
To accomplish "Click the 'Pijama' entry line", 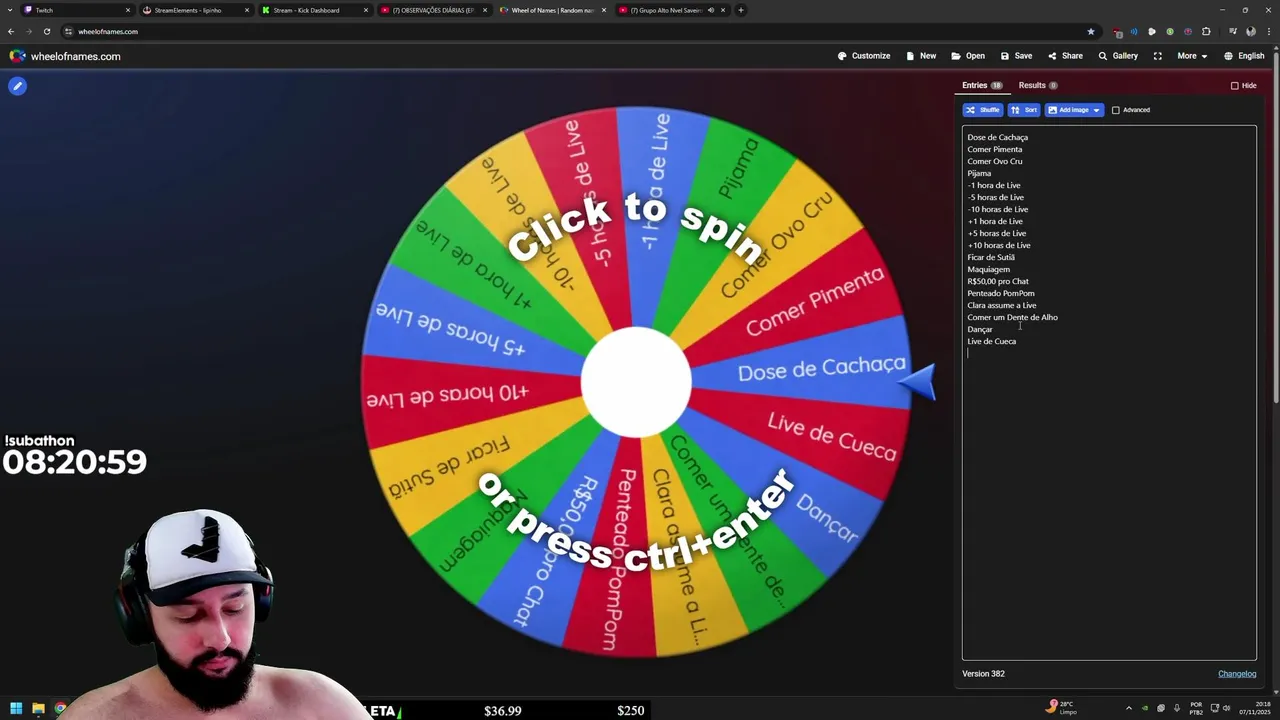I will (x=978, y=173).
